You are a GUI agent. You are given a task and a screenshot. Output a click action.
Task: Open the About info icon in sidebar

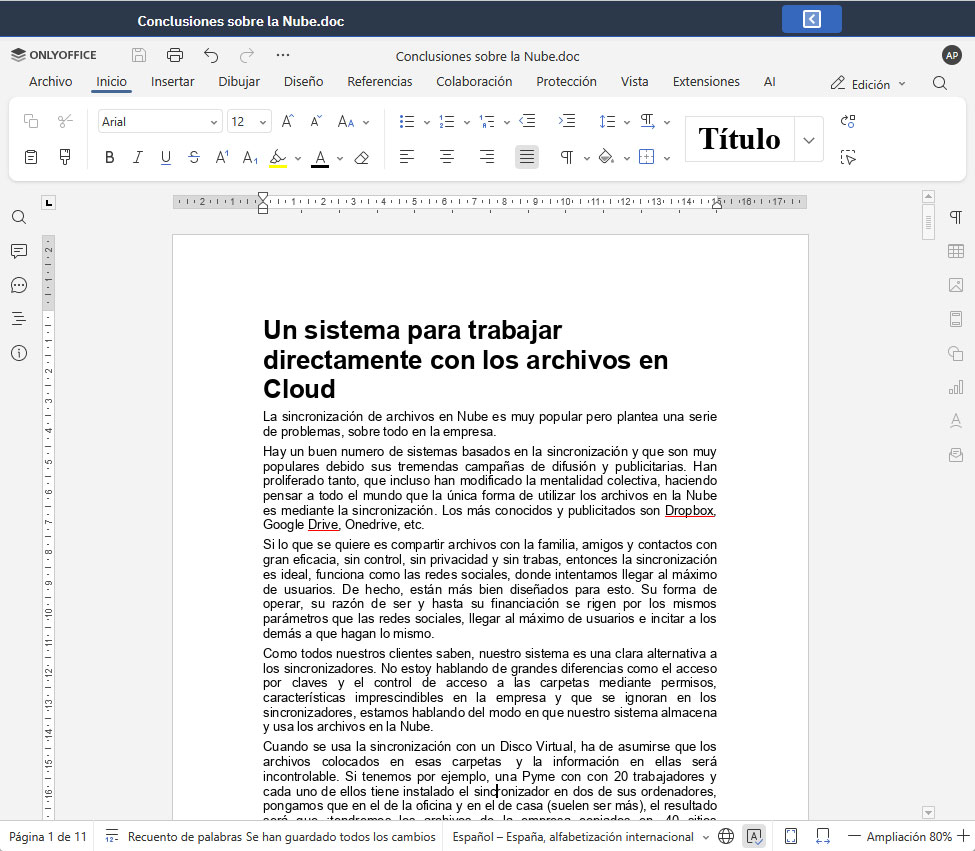click(x=19, y=353)
